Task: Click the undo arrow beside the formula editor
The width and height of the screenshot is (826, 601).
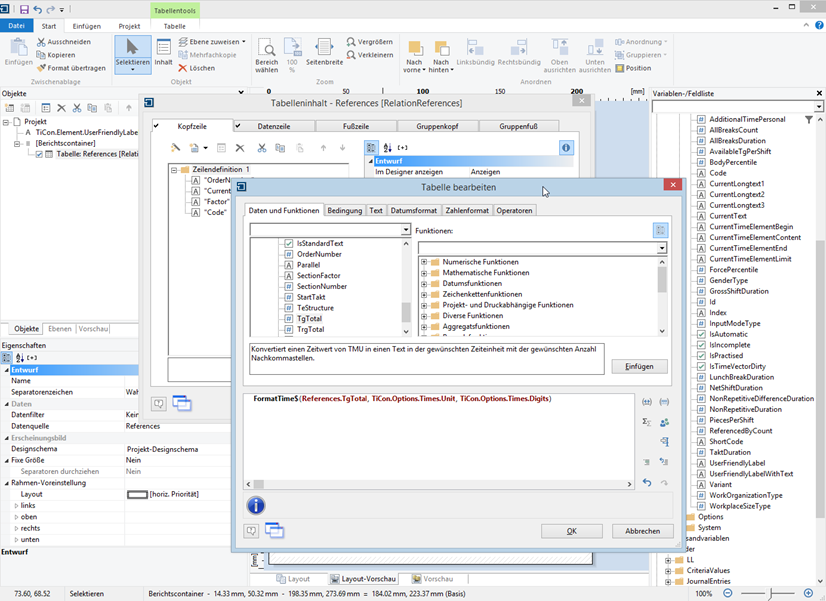Action: click(647, 482)
